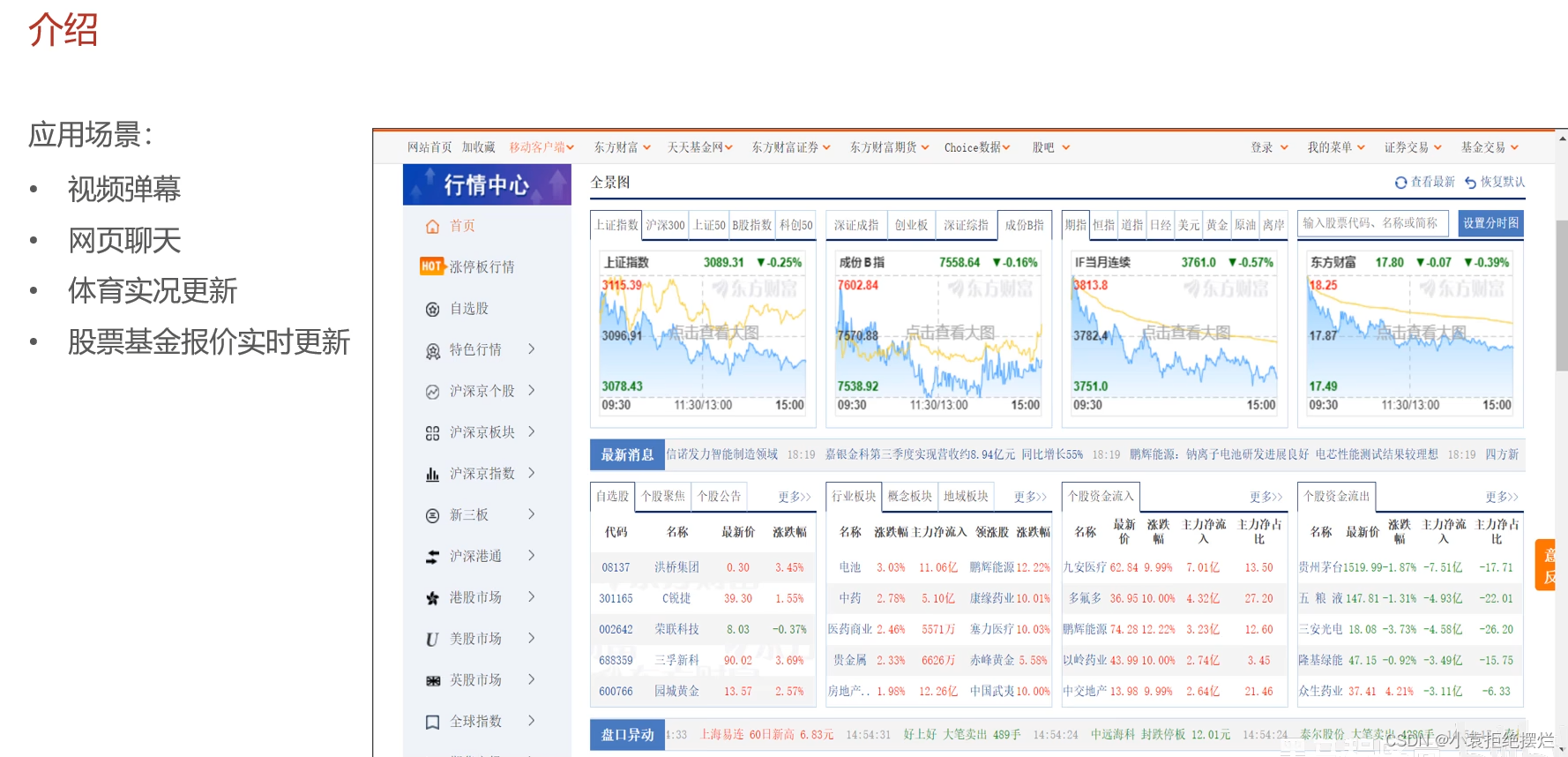Click the 沪深京个股 sidebar icon
1568x757 pixels.
coord(432,392)
